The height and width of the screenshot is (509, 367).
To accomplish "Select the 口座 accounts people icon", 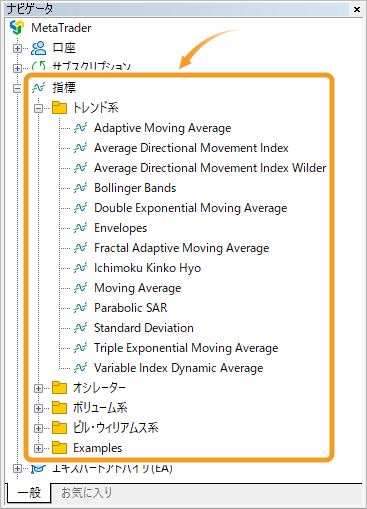I will click(39, 48).
